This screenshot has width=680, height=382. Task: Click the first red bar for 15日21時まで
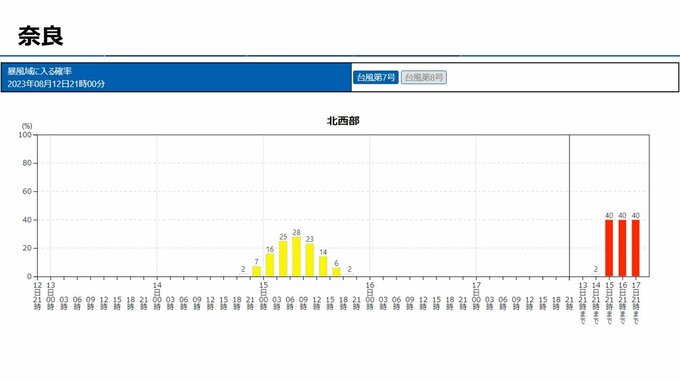click(609, 248)
